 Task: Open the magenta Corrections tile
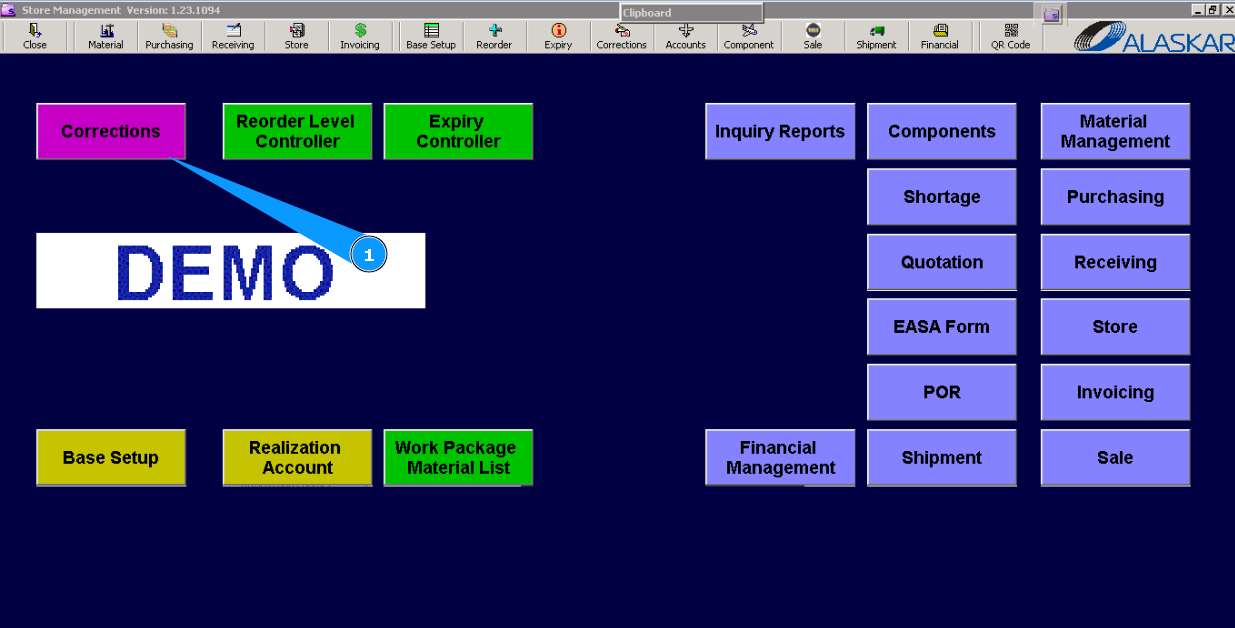(111, 131)
